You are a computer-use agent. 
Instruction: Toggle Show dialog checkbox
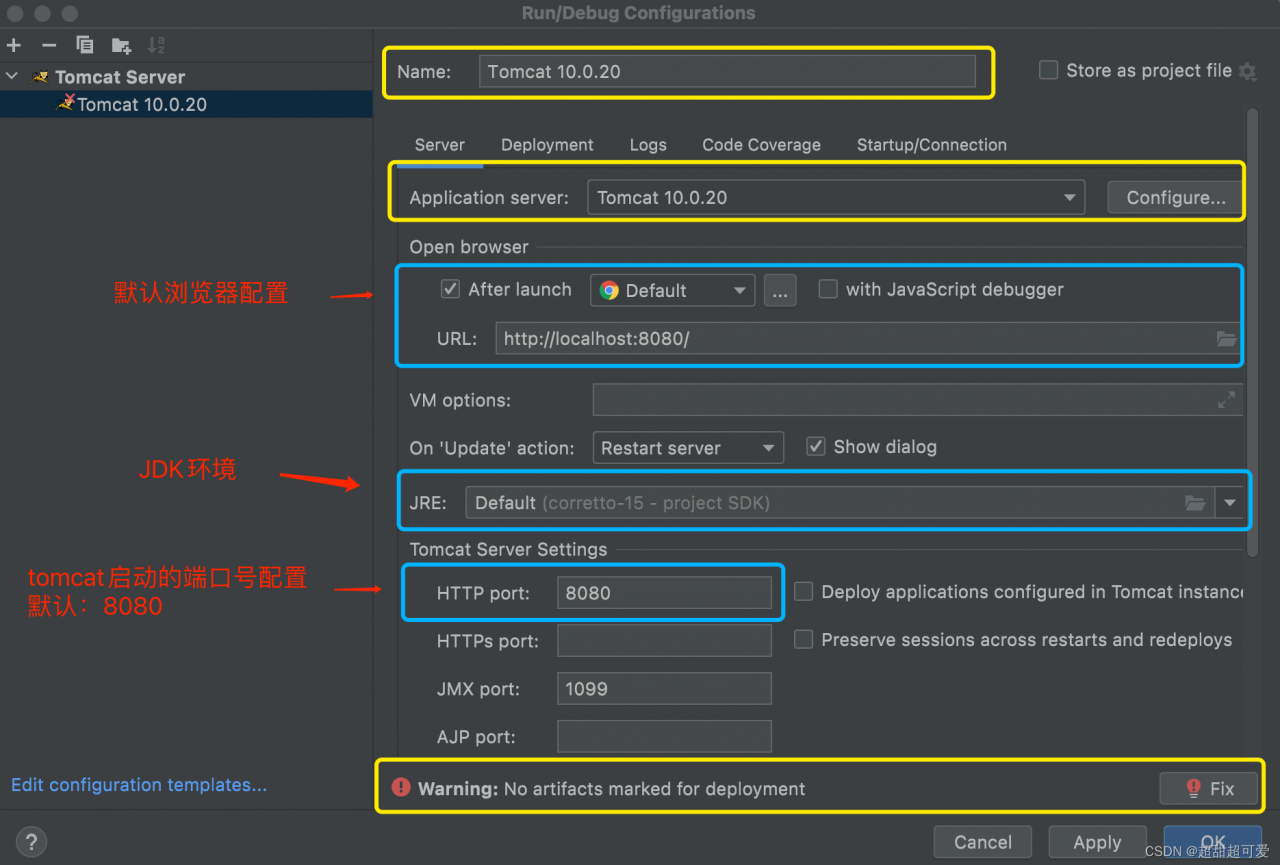(815, 446)
